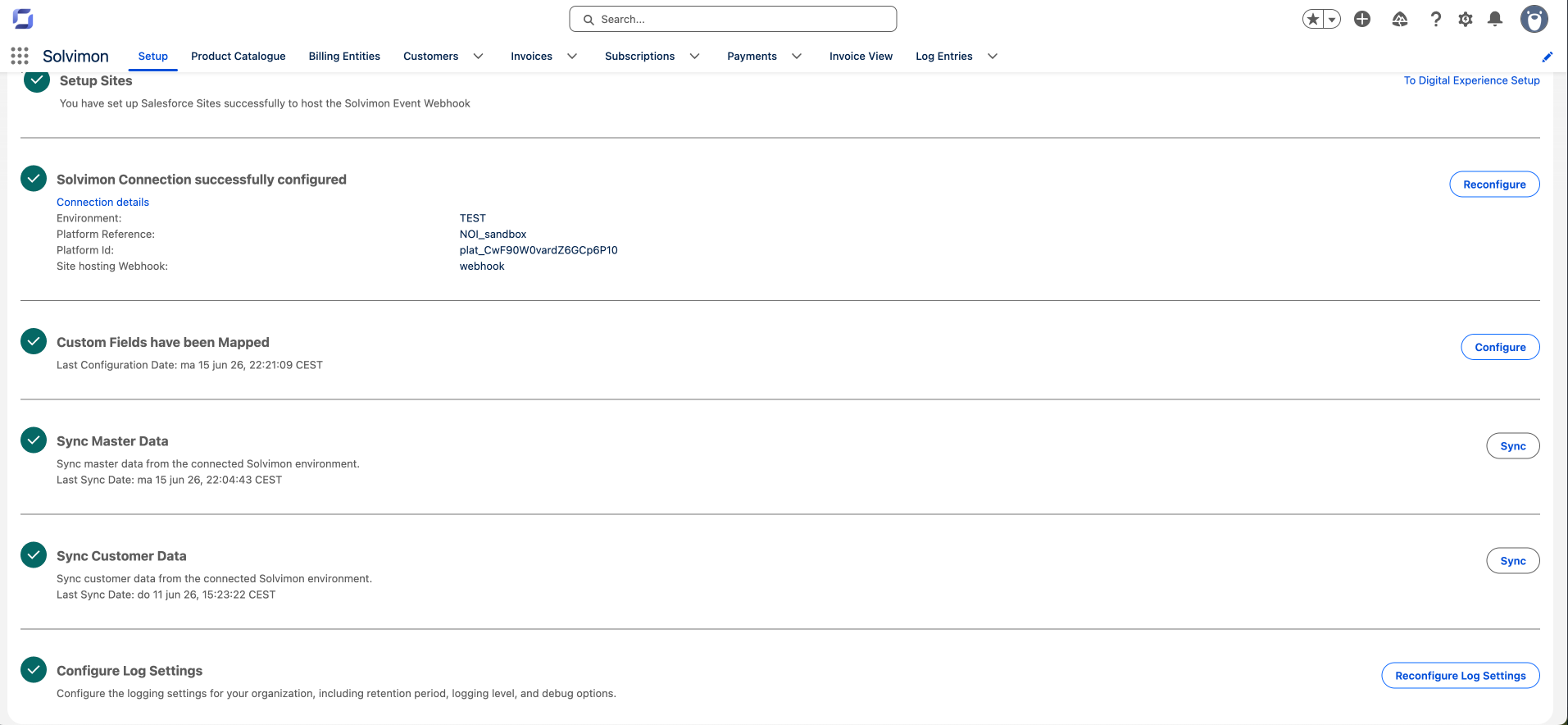Open the Invoices tab
Image resolution: width=1568 pixels, height=725 pixels.
click(532, 57)
